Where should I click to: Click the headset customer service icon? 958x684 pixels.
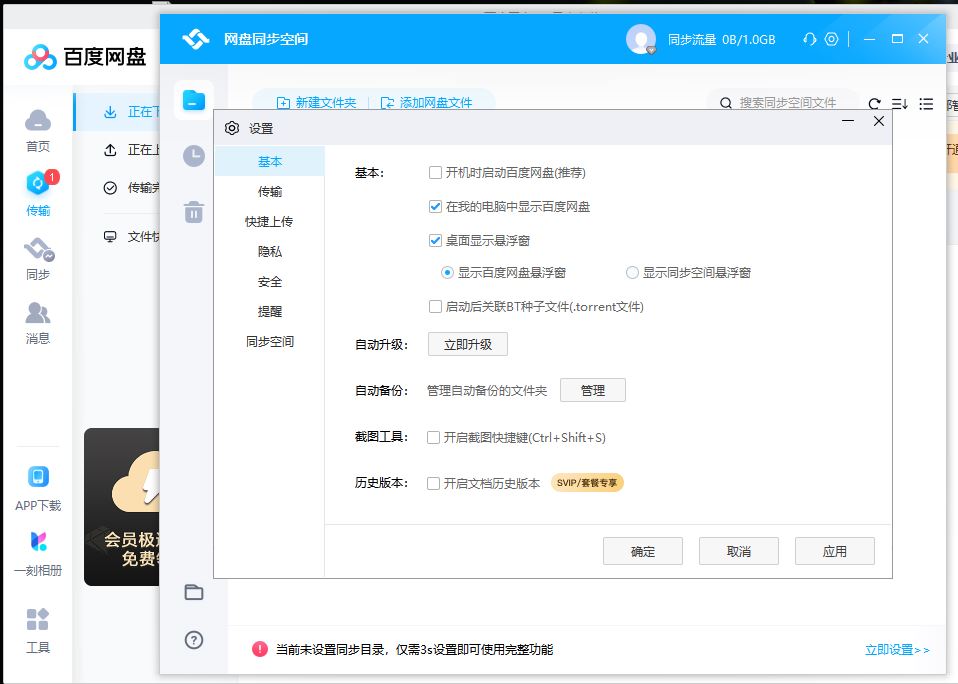click(x=810, y=39)
